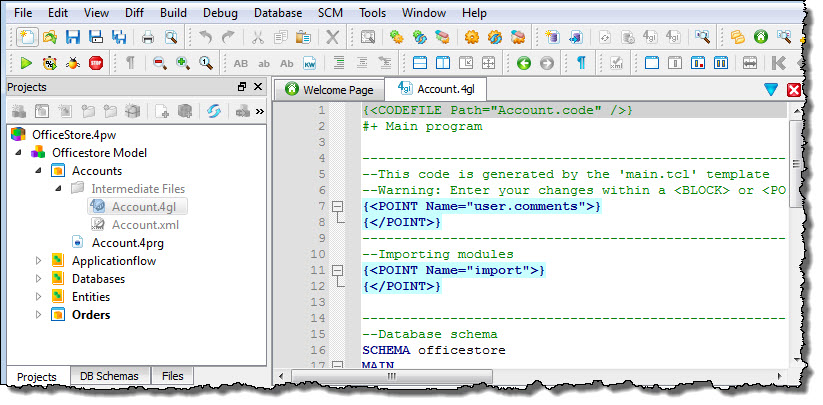Image resolution: width=823 pixels, height=405 pixels.
Task: Collapse the Accounts tree node
Action: pos(40,171)
